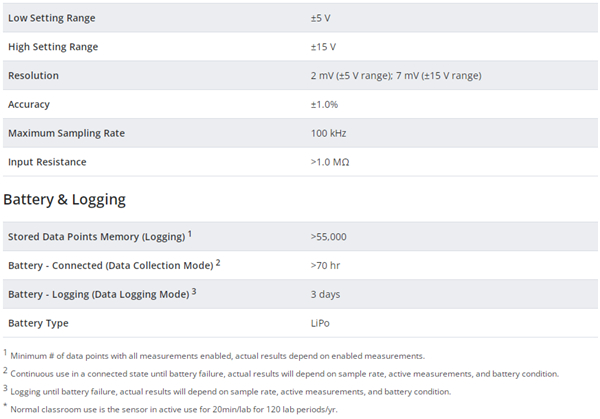Click the Resolution row label
This screenshot has height=419, width=600.
pyautogui.click(x=33, y=75)
